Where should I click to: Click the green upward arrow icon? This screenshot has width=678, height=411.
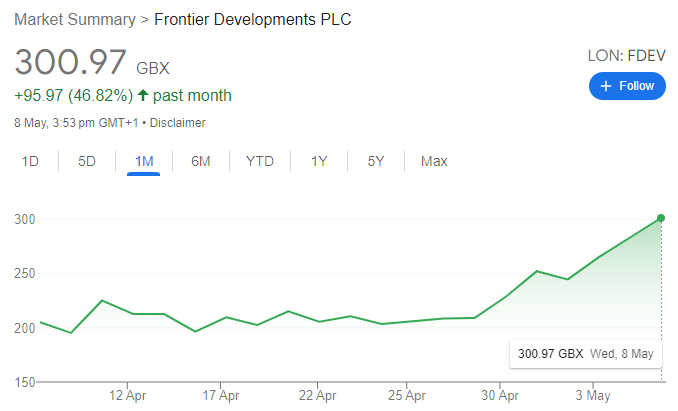pyautogui.click(x=143, y=95)
